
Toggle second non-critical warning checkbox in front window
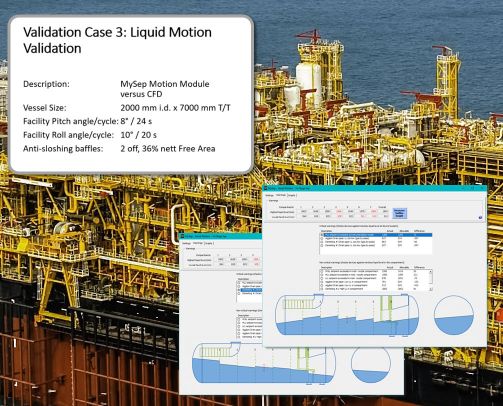point(322,275)
